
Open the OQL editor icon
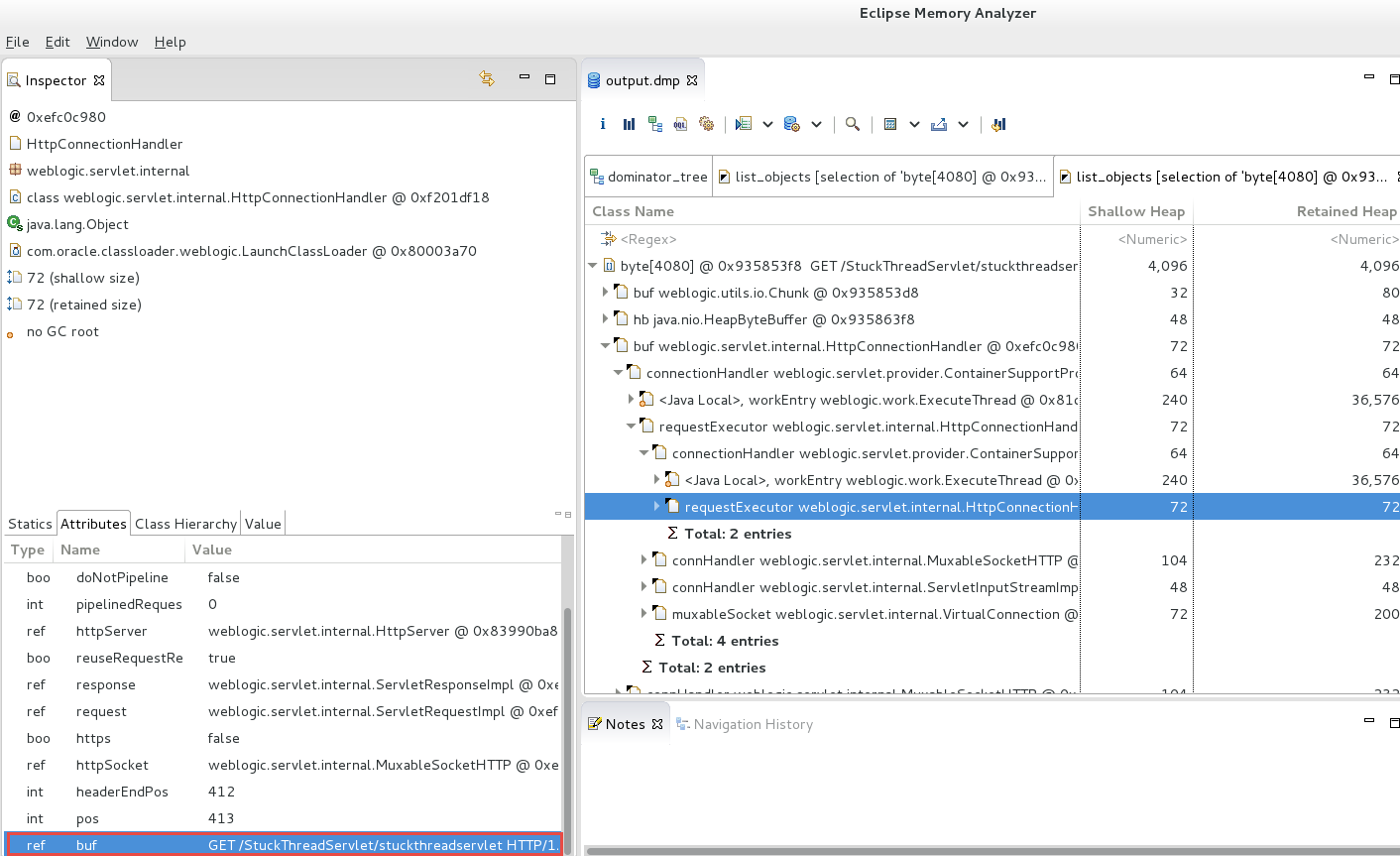pos(680,123)
